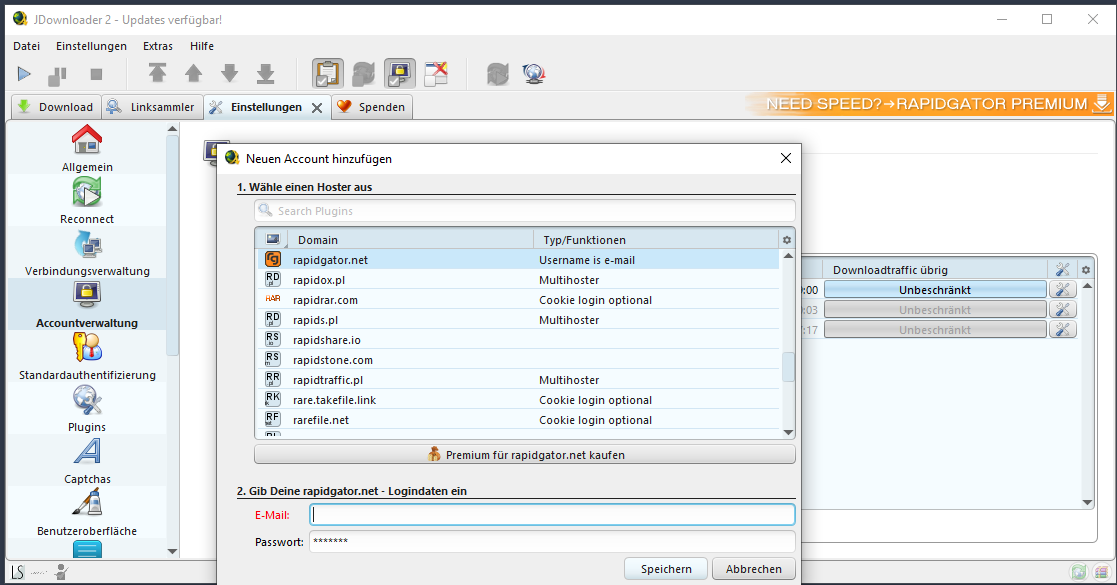The image size is (1117, 585).
Task: Click the LS icon in status bar
Action: point(18,571)
